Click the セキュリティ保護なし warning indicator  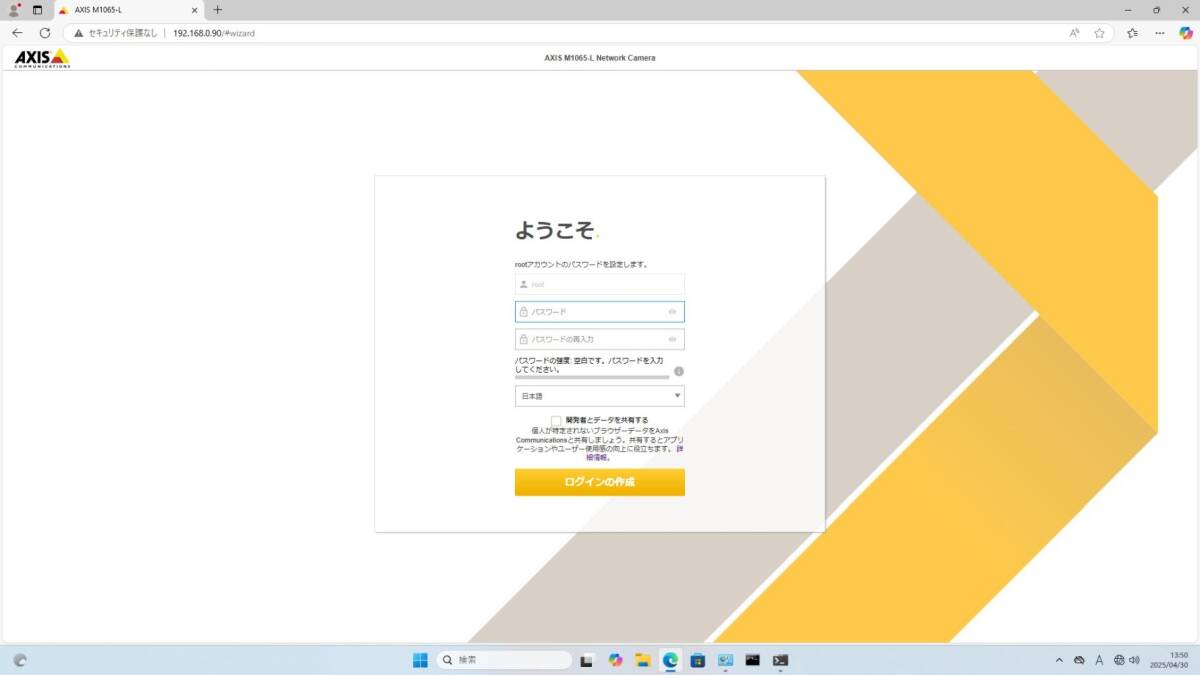tap(116, 33)
